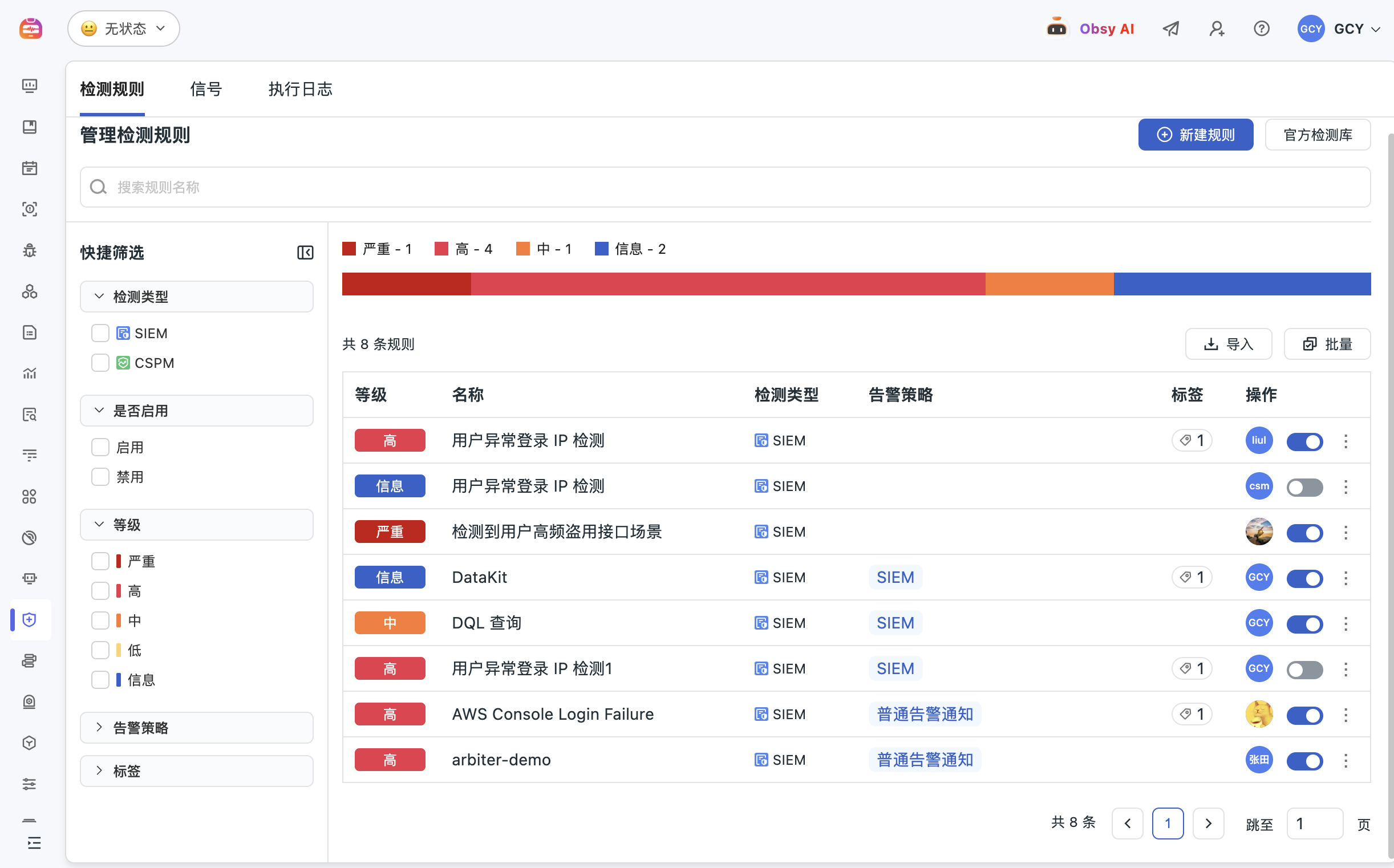The image size is (1394, 868).
Task: Enable the 用户异常登录 IP 检测1 rule toggle
Action: tap(1304, 670)
